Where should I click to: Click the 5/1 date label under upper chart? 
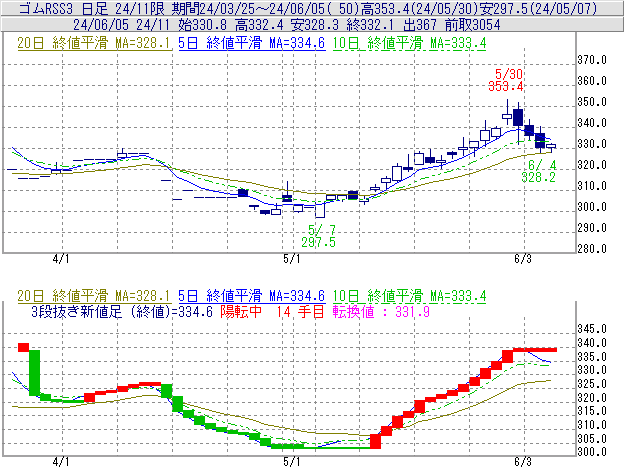click(292, 259)
